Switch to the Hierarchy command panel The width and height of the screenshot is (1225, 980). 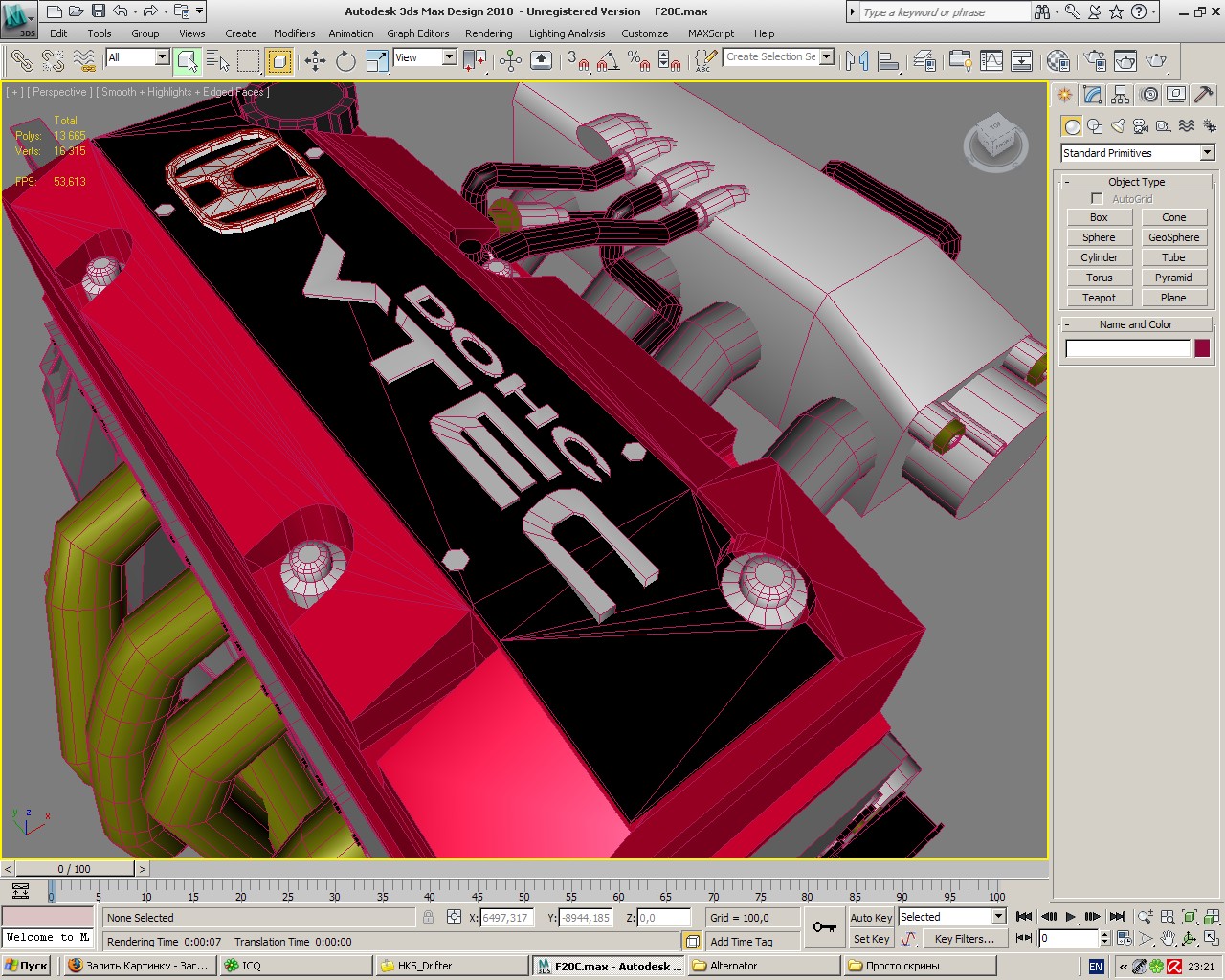(x=1121, y=95)
